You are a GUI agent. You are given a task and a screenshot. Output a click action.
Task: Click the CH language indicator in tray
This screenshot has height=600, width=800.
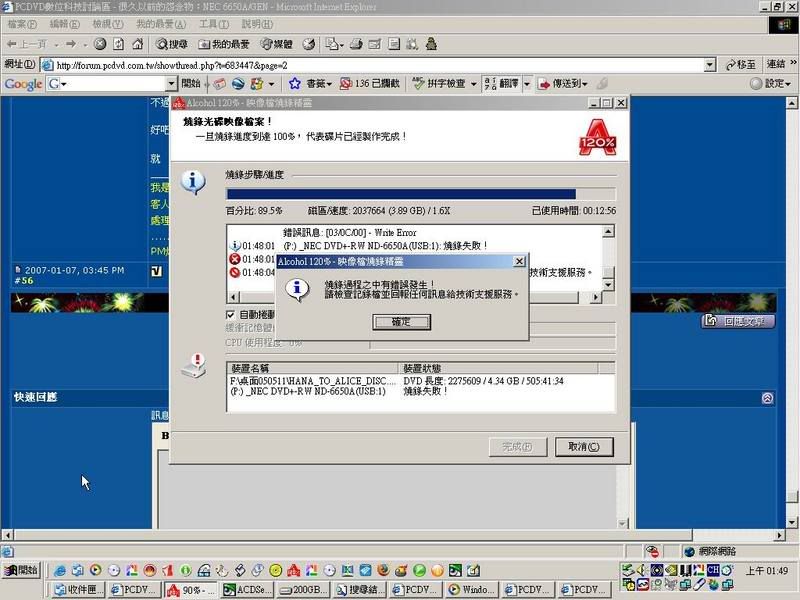click(x=713, y=569)
